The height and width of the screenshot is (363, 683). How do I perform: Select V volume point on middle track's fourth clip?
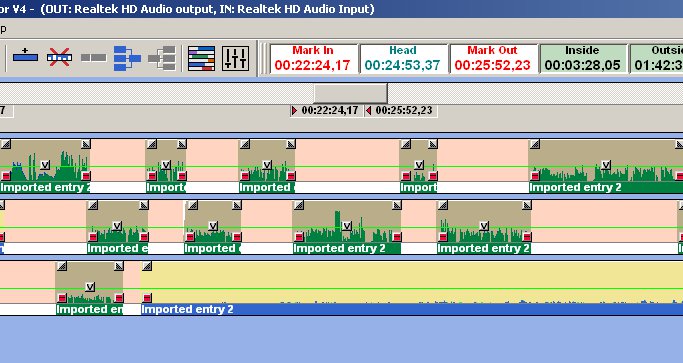pos(484,226)
